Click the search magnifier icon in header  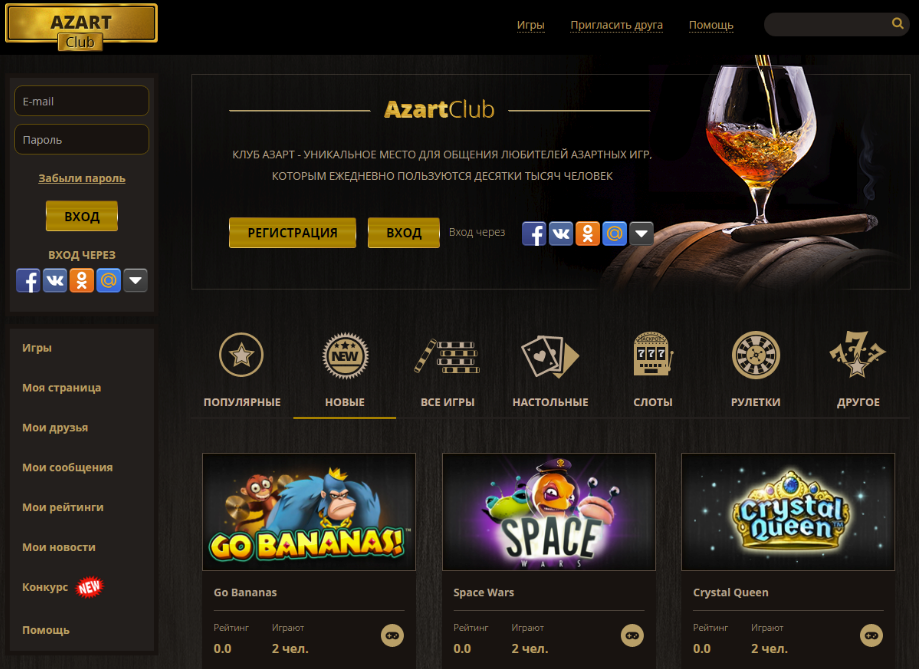(x=897, y=23)
